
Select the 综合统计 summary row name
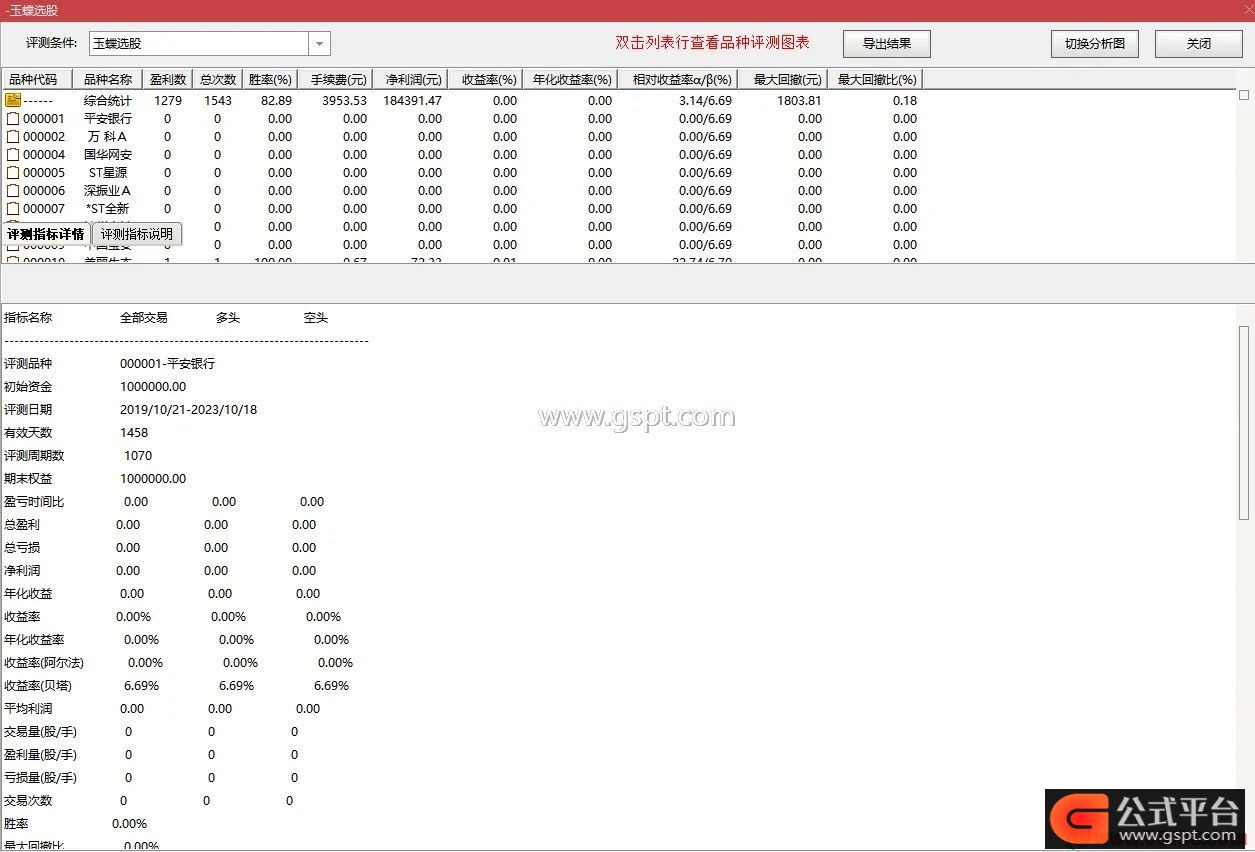107,100
